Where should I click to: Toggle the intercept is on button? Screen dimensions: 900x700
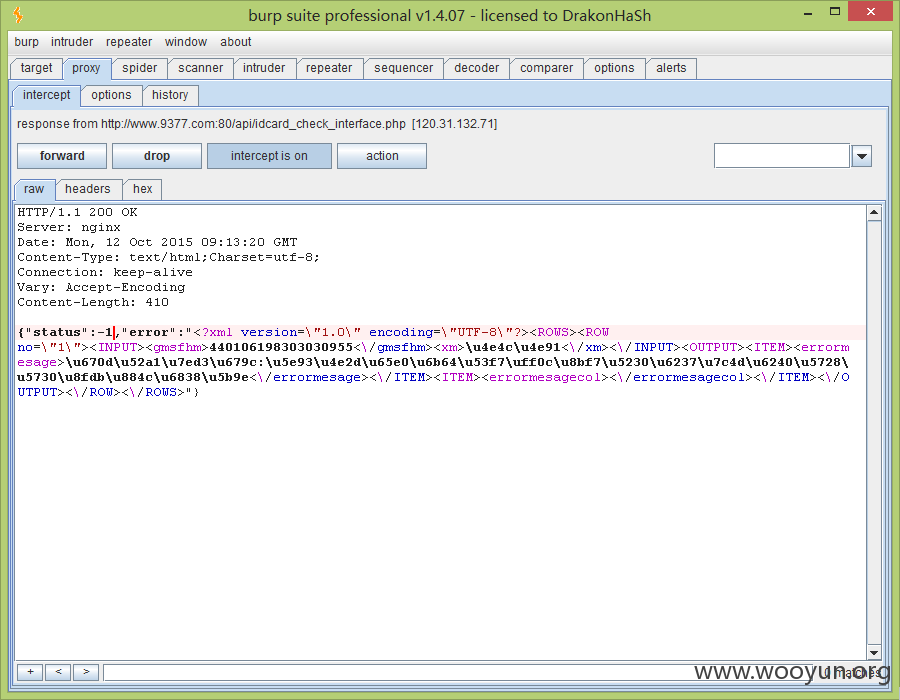pos(269,156)
